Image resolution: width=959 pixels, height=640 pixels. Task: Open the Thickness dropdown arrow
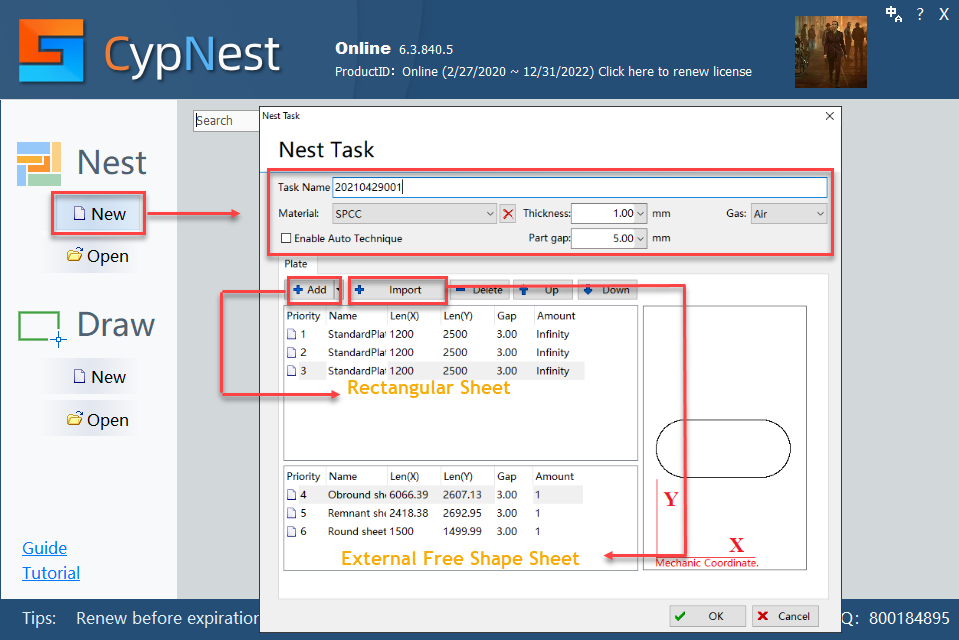tap(640, 214)
